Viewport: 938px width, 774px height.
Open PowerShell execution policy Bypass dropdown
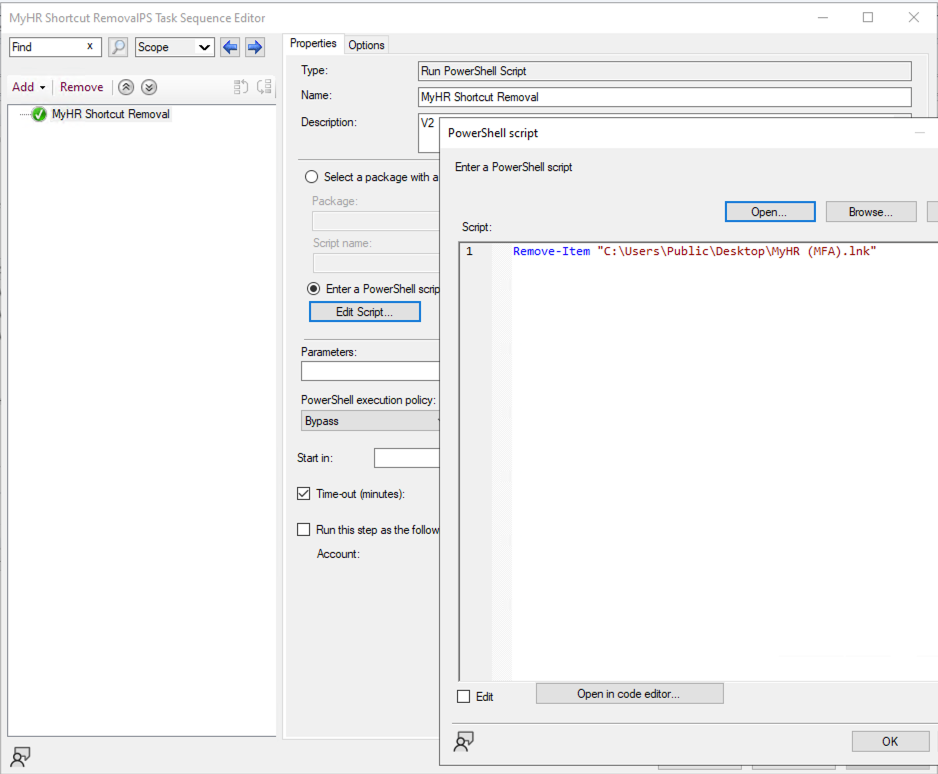370,421
